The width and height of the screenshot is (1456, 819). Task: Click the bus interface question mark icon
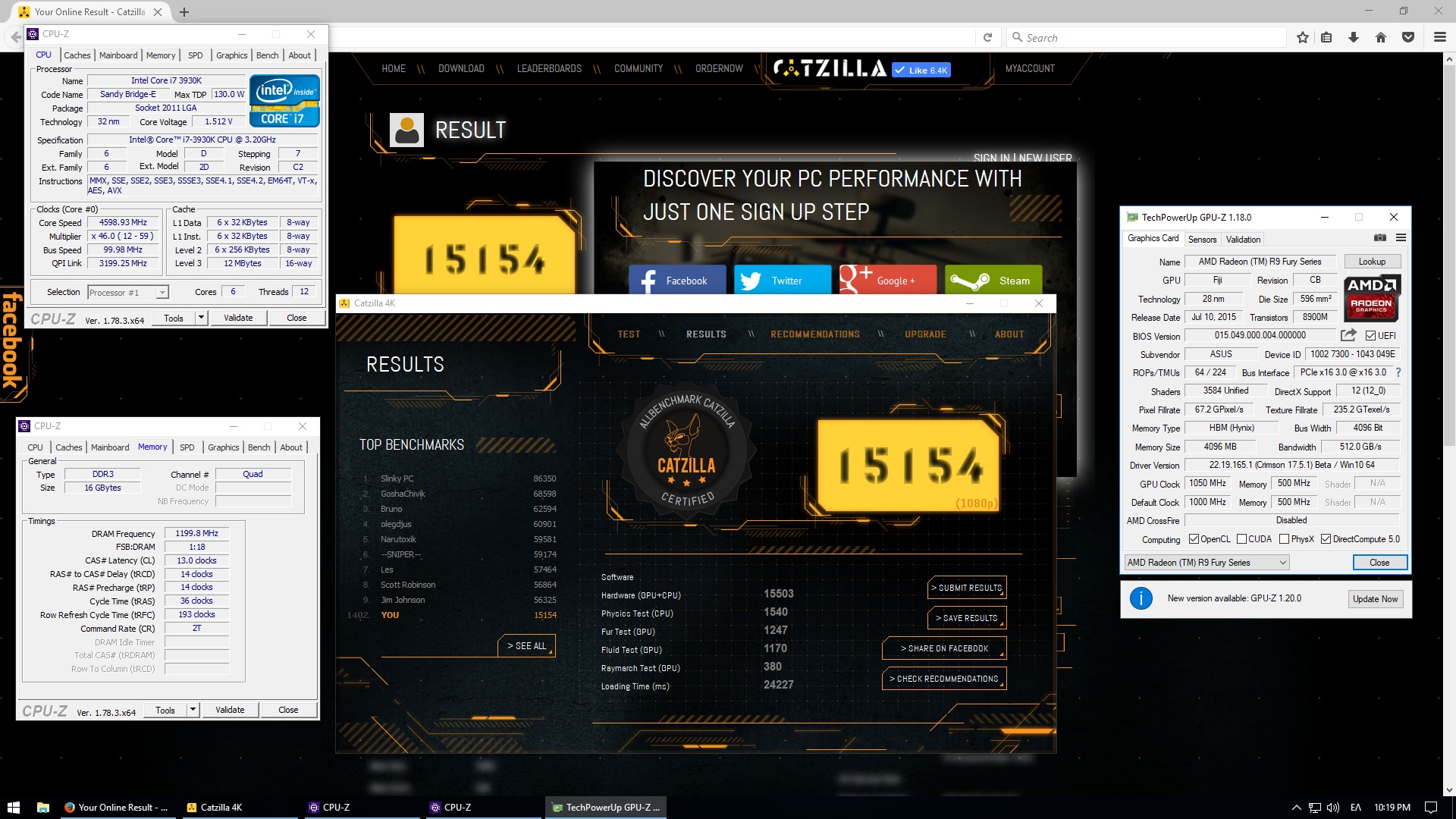(x=1398, y=372)
